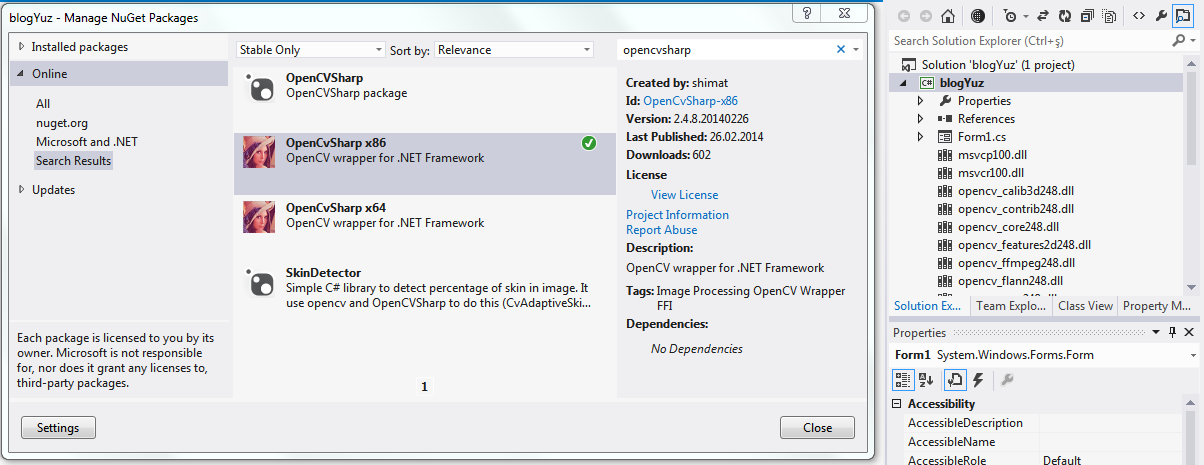Switch to the Property Manager tab
The width and height of the screenshot is (1204, 465).
pos(1157,306)
